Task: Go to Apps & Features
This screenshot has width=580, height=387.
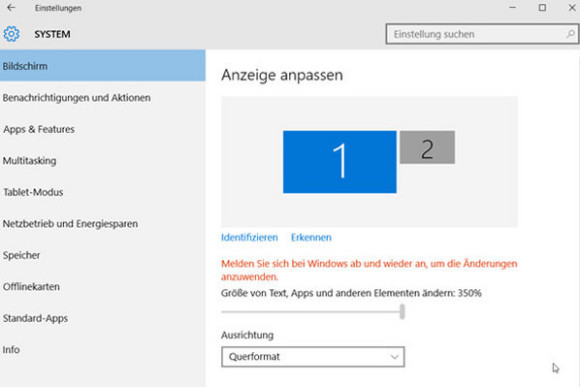Action: click(102, 129)
